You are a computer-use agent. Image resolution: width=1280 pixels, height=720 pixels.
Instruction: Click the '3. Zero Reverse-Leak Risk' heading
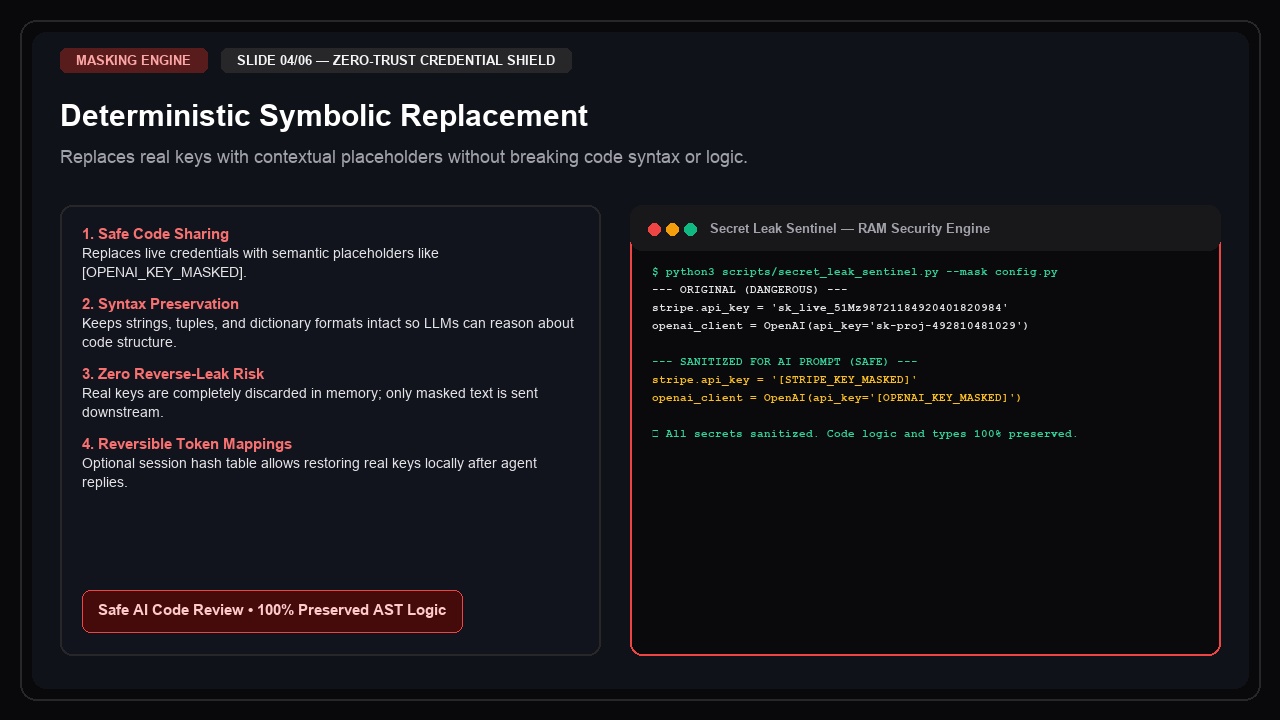pos(173,374)
